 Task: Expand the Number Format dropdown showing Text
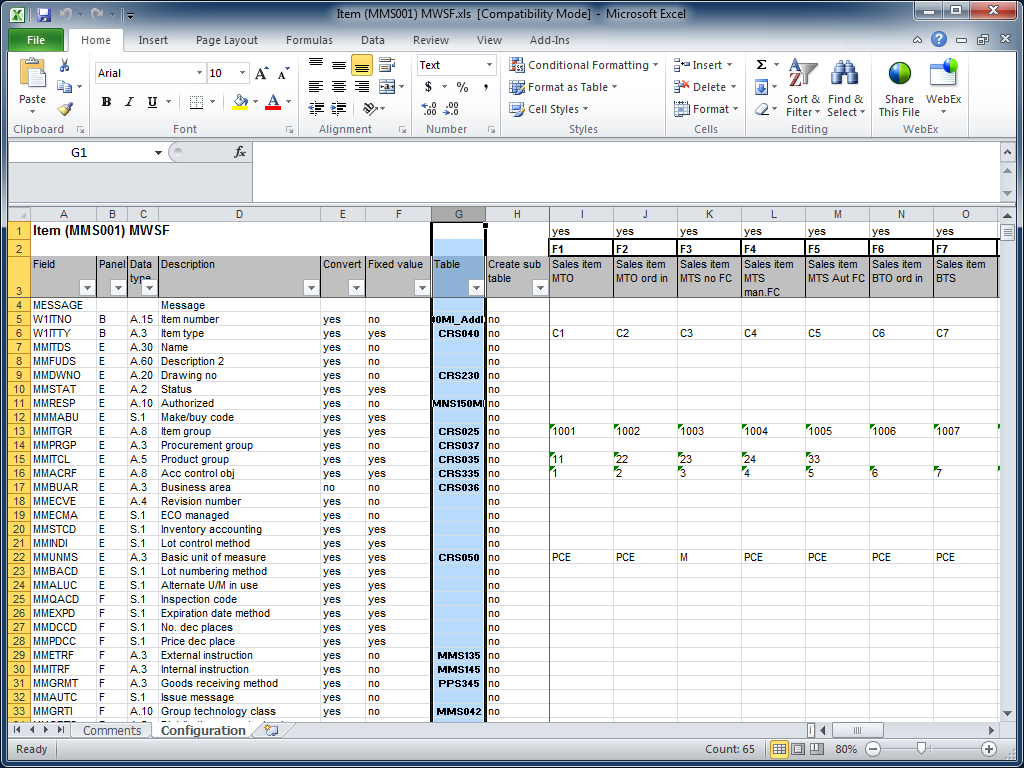coord(489,65)
